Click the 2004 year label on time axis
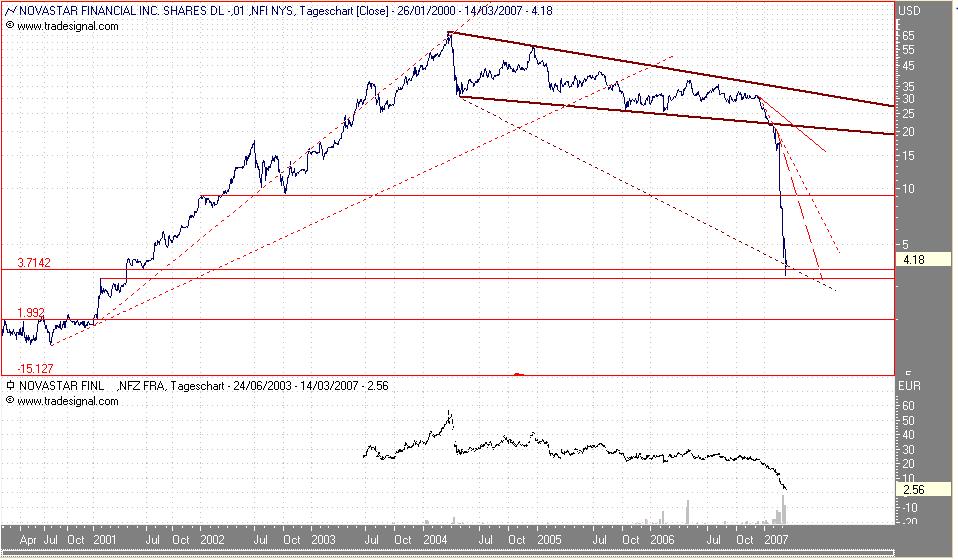 (436, 540)
